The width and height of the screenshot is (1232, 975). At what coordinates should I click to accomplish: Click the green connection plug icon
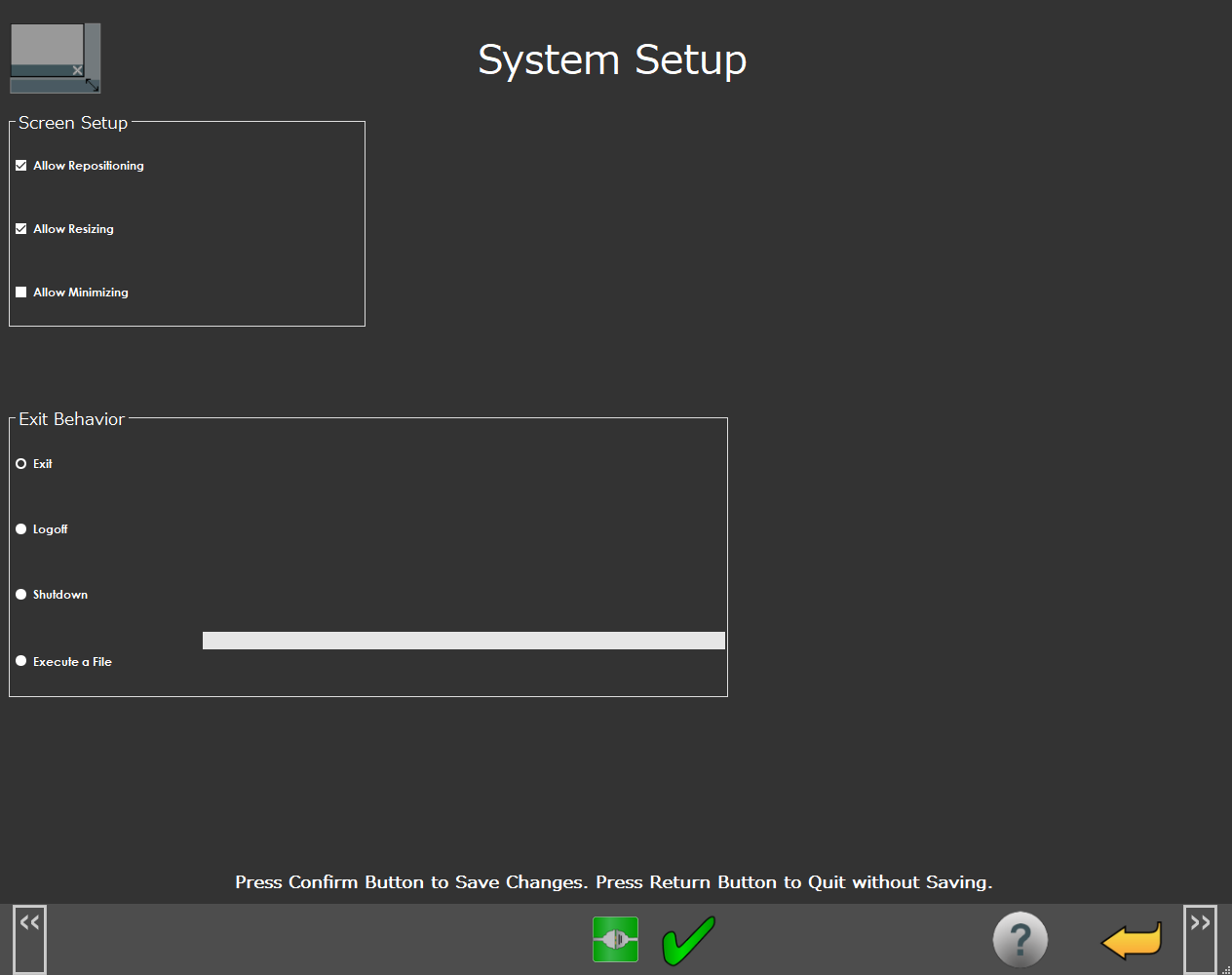point(615,940)
